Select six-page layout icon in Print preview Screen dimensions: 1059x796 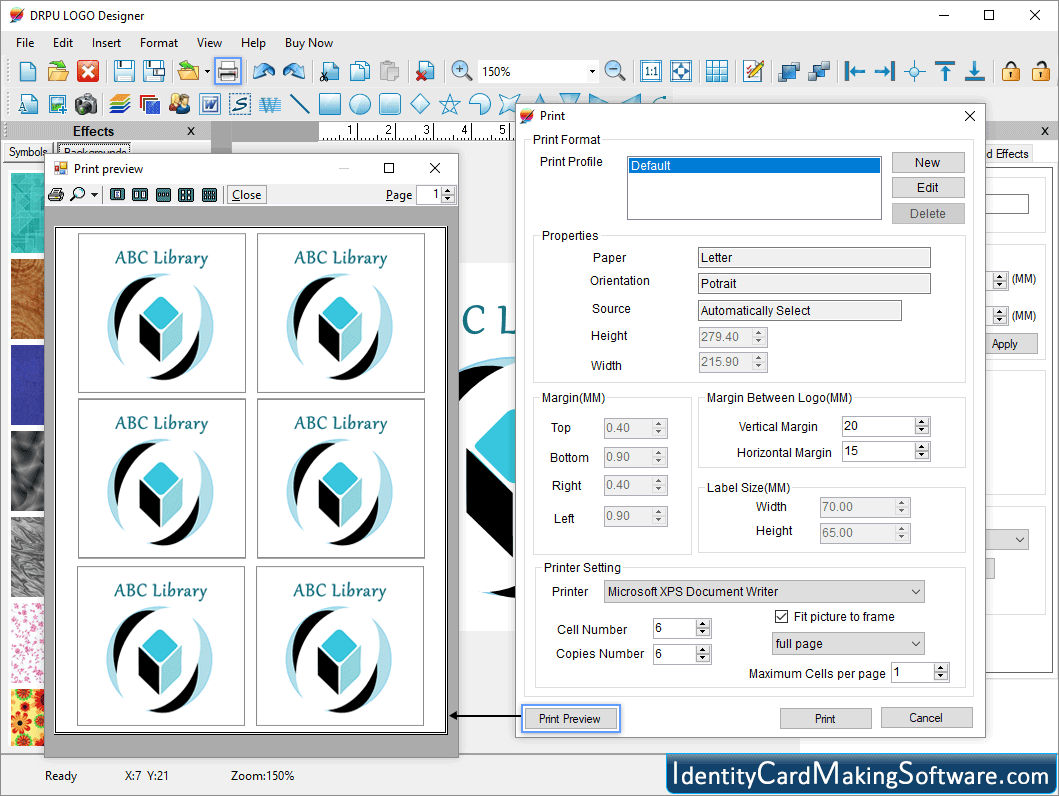[209, 194]
